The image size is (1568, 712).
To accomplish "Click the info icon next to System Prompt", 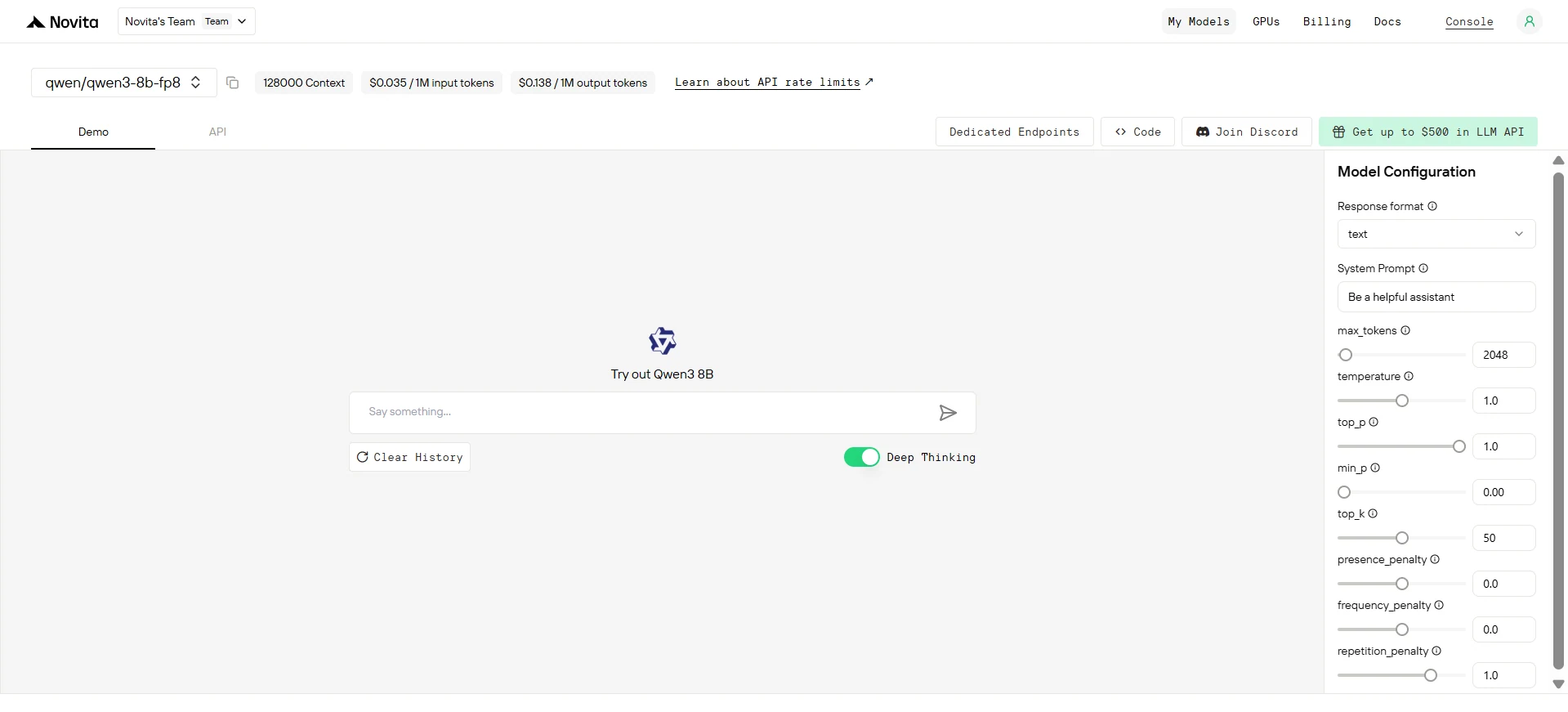I will (1423, 268).
